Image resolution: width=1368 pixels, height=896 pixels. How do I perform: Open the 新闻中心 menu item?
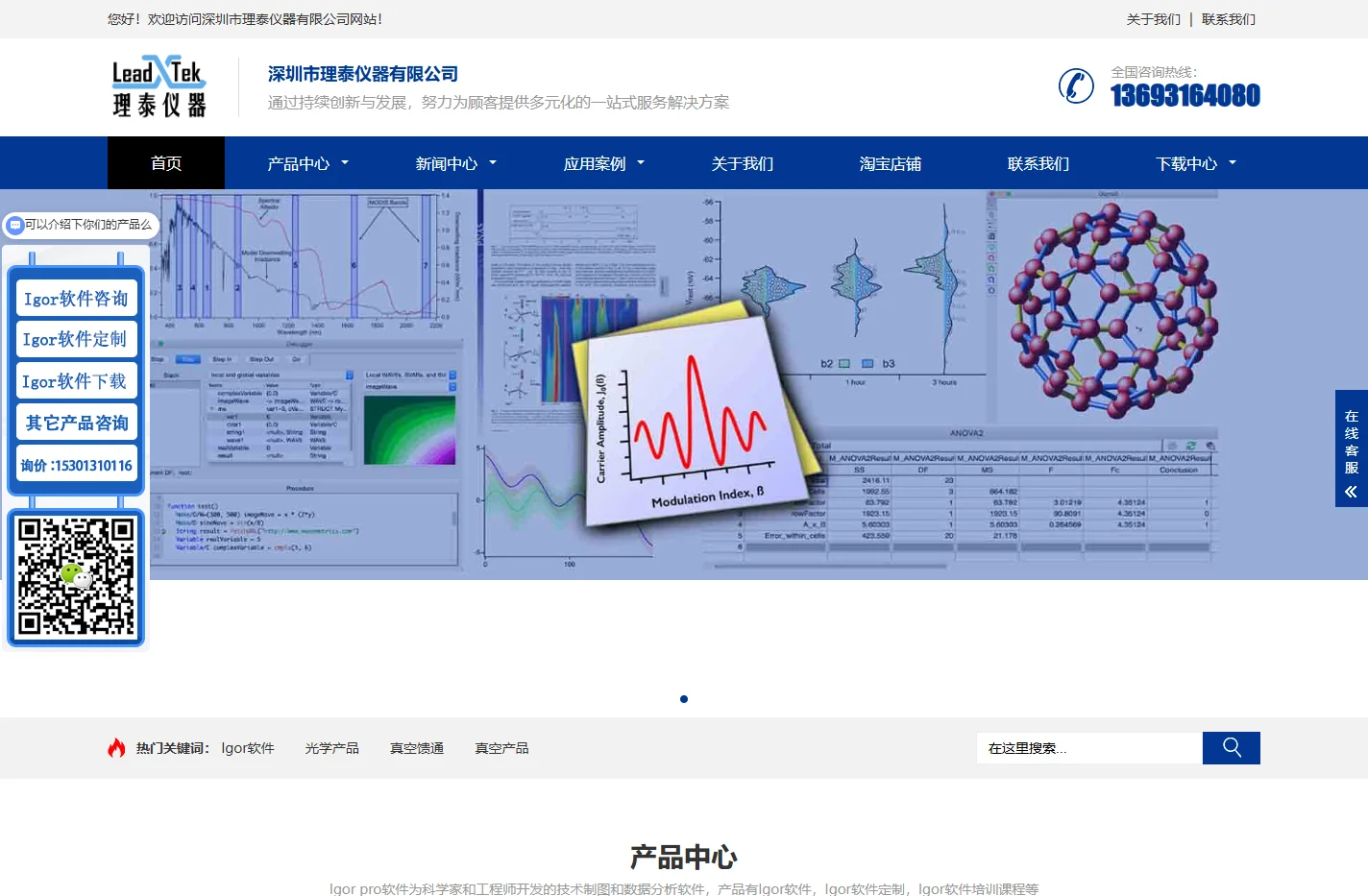(x=446, y=164)
